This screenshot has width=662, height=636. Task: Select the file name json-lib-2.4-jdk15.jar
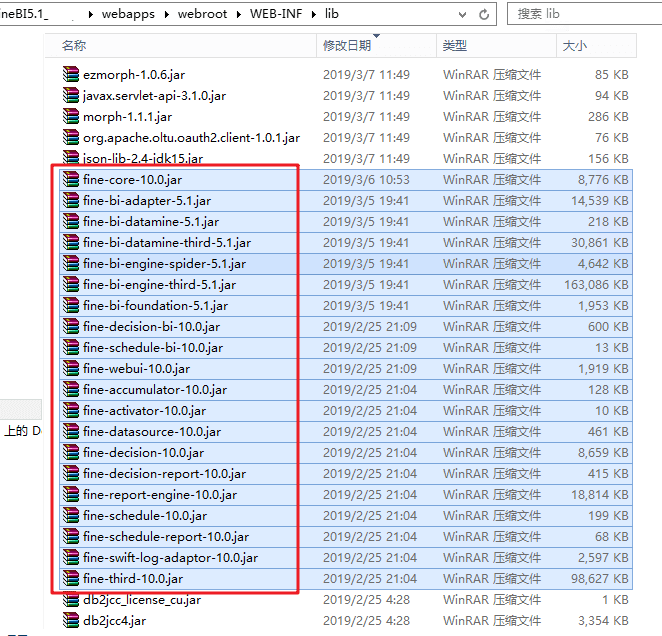pyautogui.click(x=143, y=159)
